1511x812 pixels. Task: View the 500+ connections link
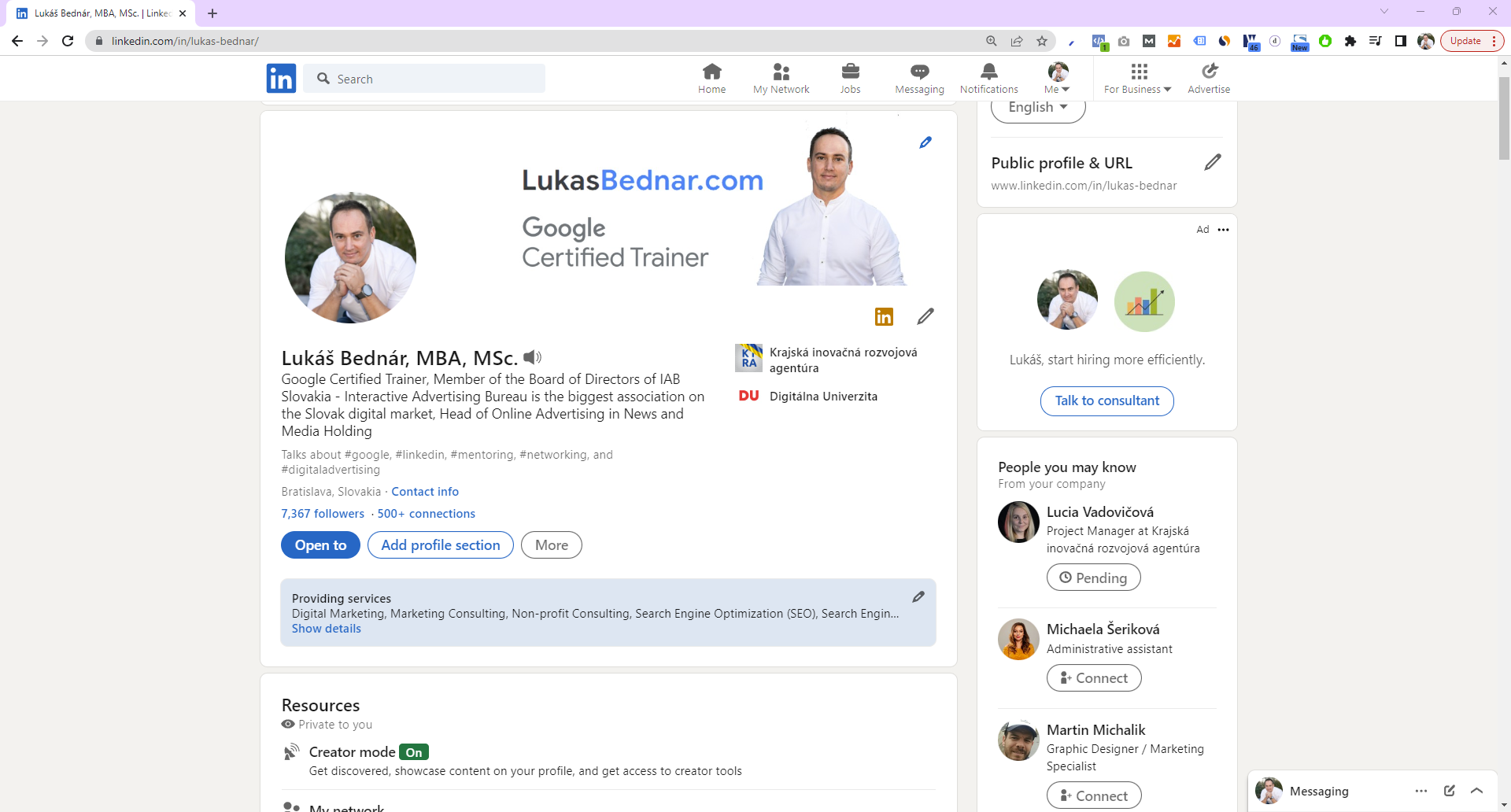[427, 514]
